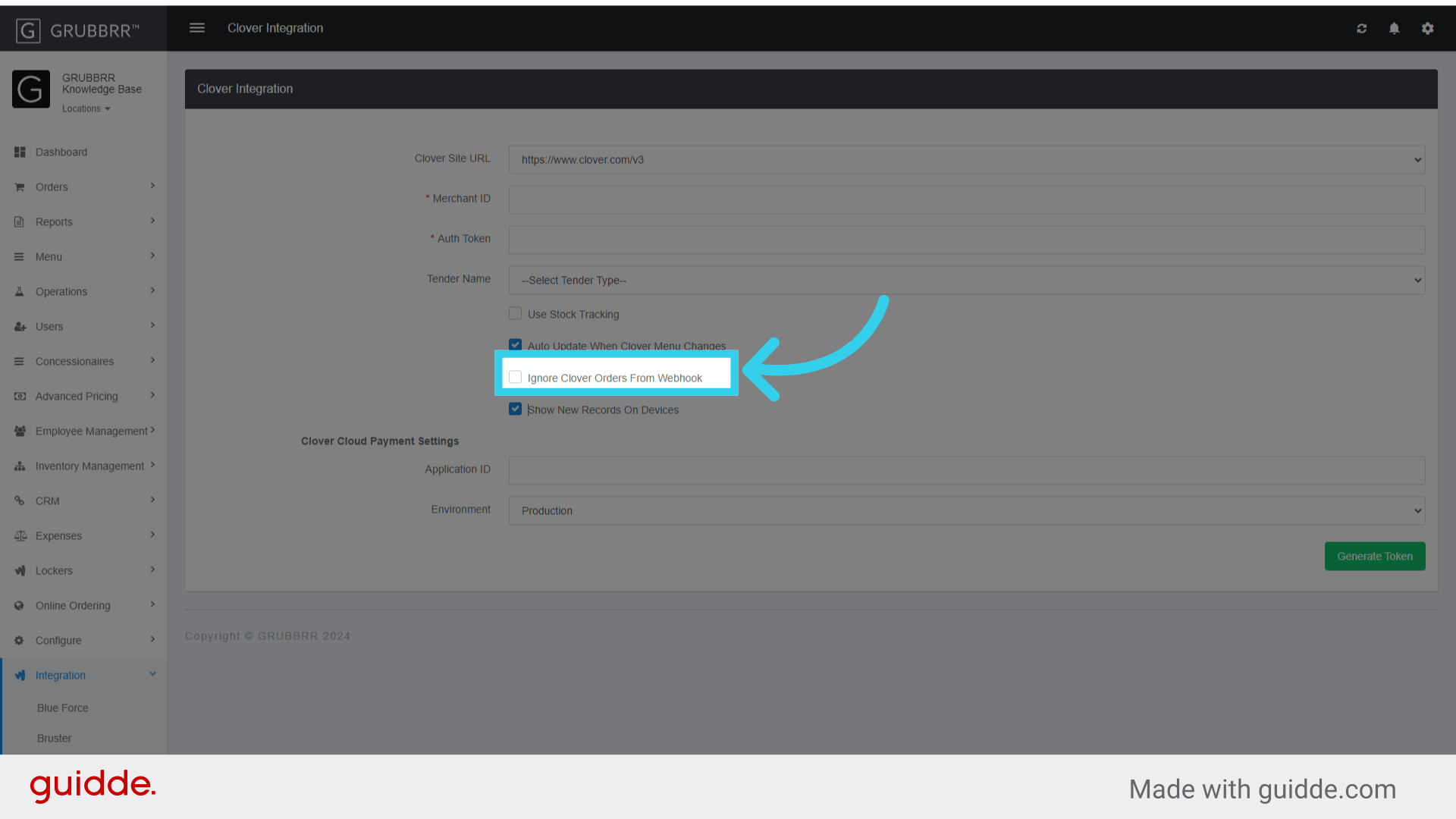Click the Reports document icon
Image resolution: width=1456 pixels, height=819 pixels.
point(20,222)
